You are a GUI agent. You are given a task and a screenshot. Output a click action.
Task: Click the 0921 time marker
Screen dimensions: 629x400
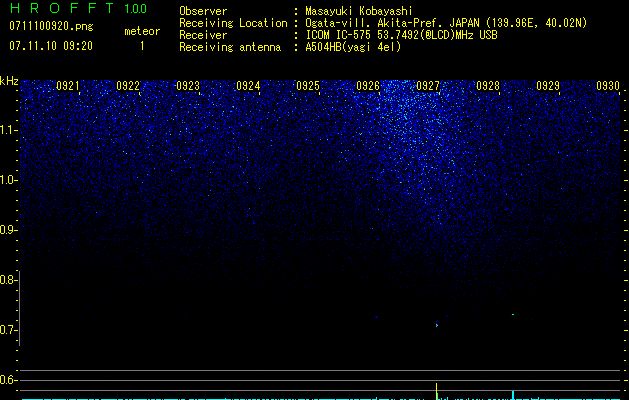[68, 86]
